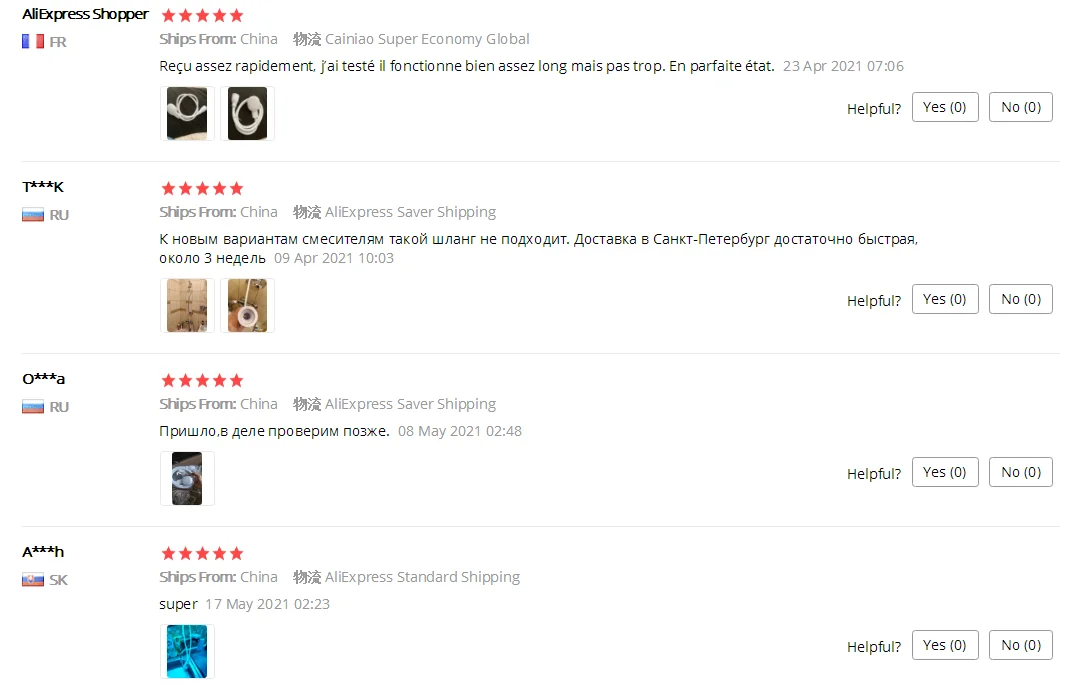Vote Yes on T***K's review

point(945,299)
